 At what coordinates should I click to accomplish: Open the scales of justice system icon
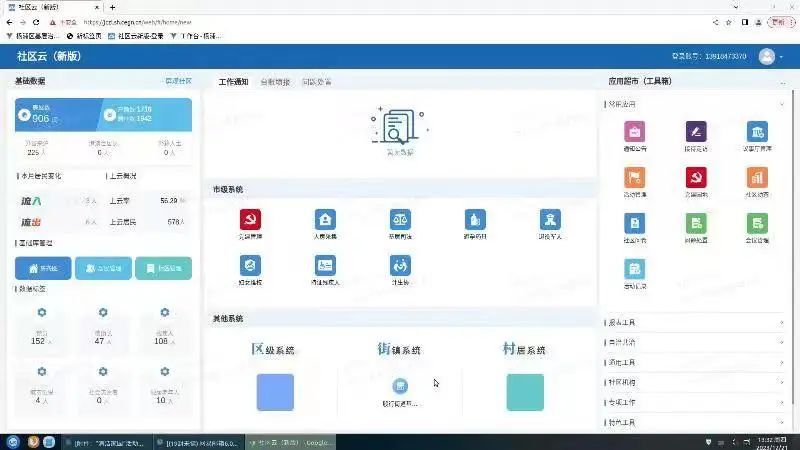click(400, 219)
